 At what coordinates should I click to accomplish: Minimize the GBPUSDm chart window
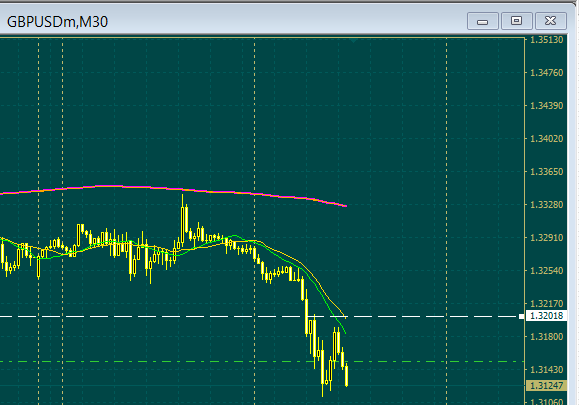point(483,21)
